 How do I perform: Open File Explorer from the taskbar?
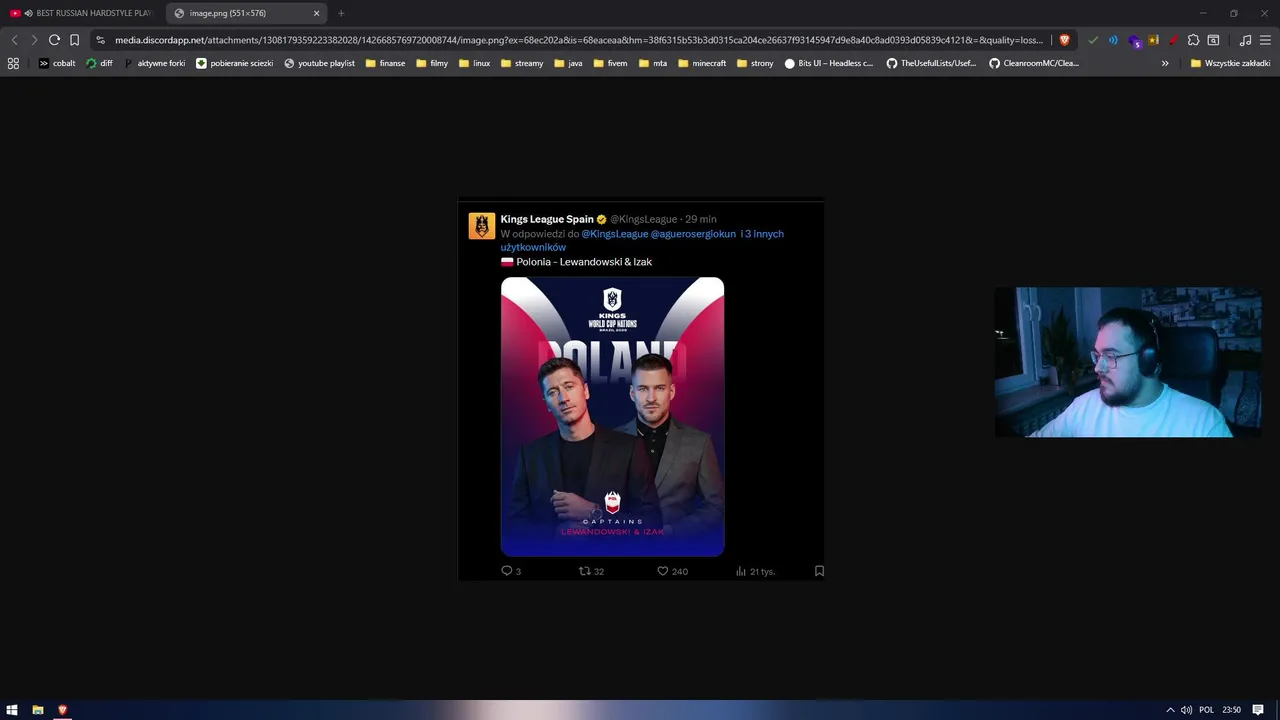click(x=38, y=710)
